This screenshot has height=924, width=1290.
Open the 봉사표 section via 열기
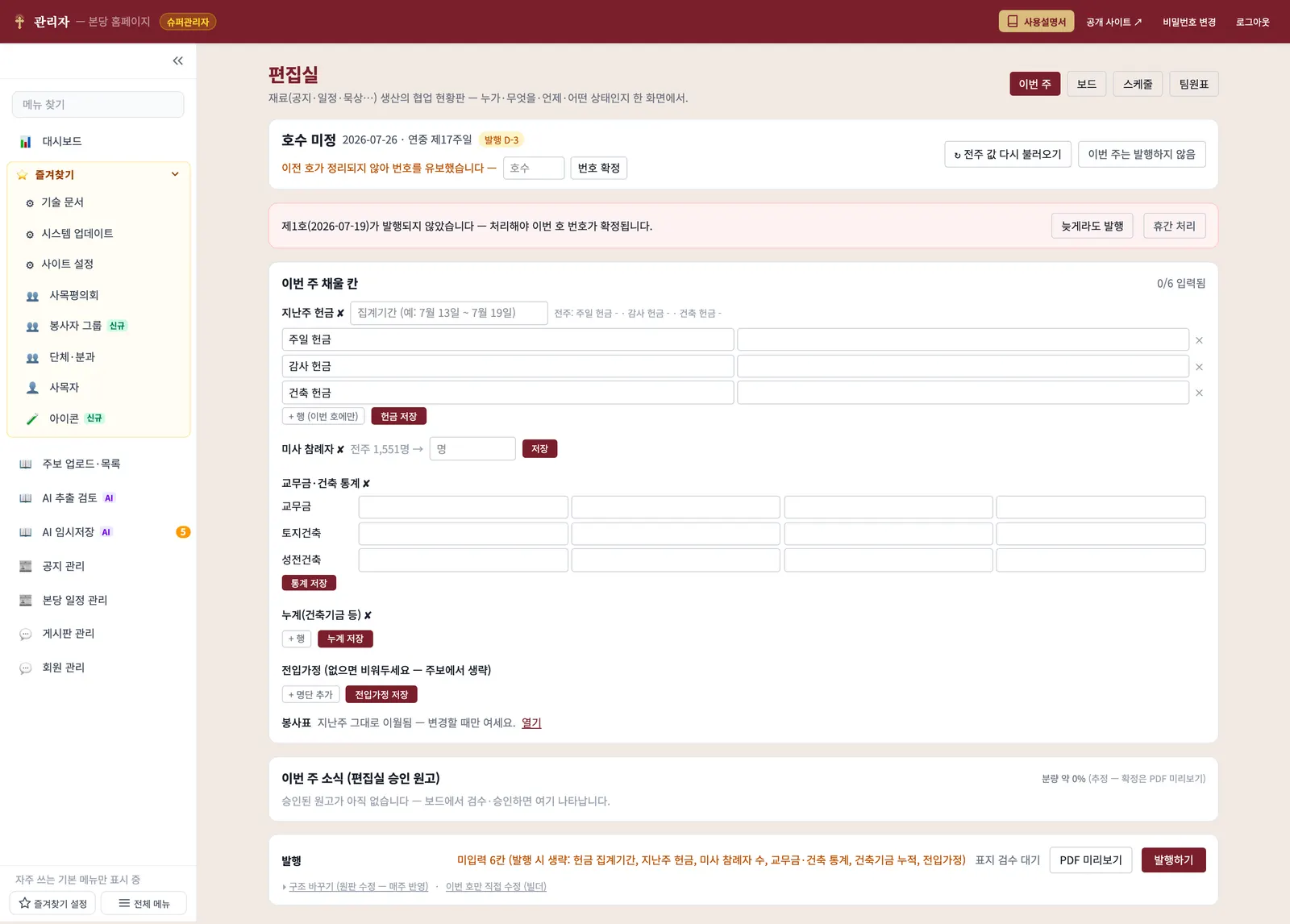[x=531, y=723]
